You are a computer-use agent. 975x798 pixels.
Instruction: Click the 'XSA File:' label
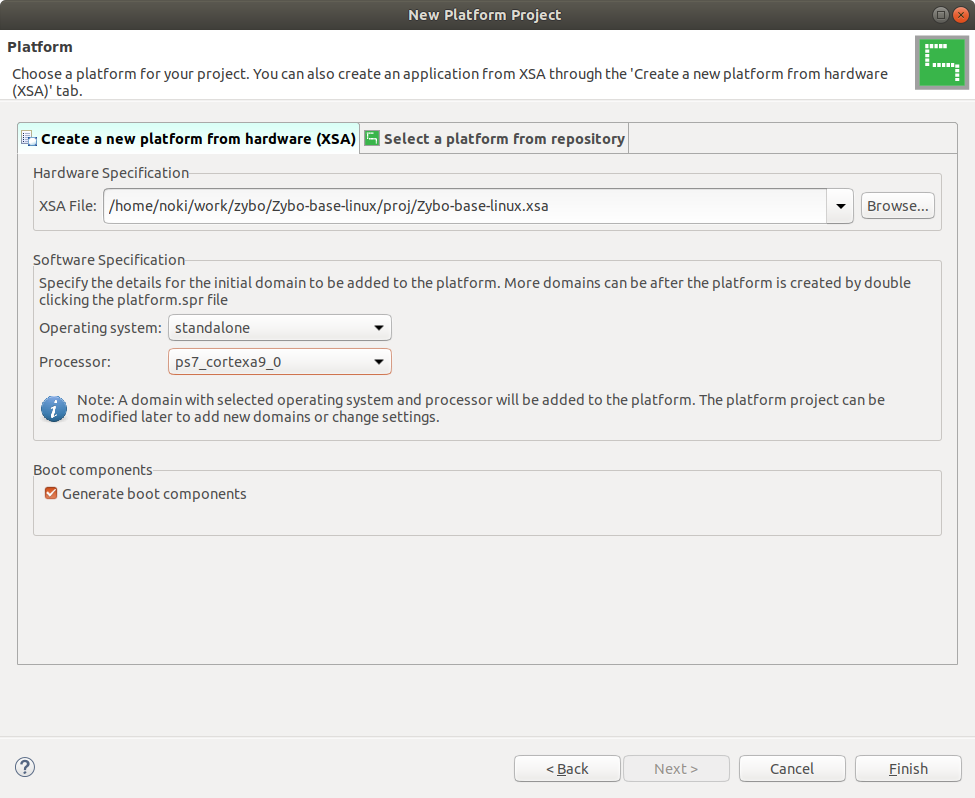pos(68,206)
